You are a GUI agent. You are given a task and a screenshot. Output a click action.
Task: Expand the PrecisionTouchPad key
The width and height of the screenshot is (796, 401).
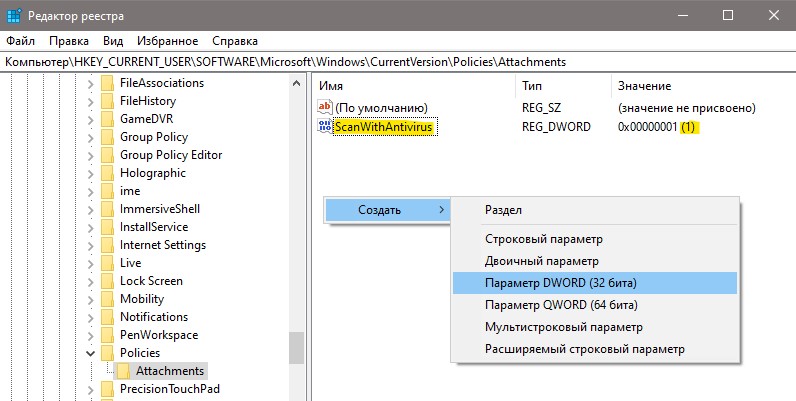click(91, 390)
